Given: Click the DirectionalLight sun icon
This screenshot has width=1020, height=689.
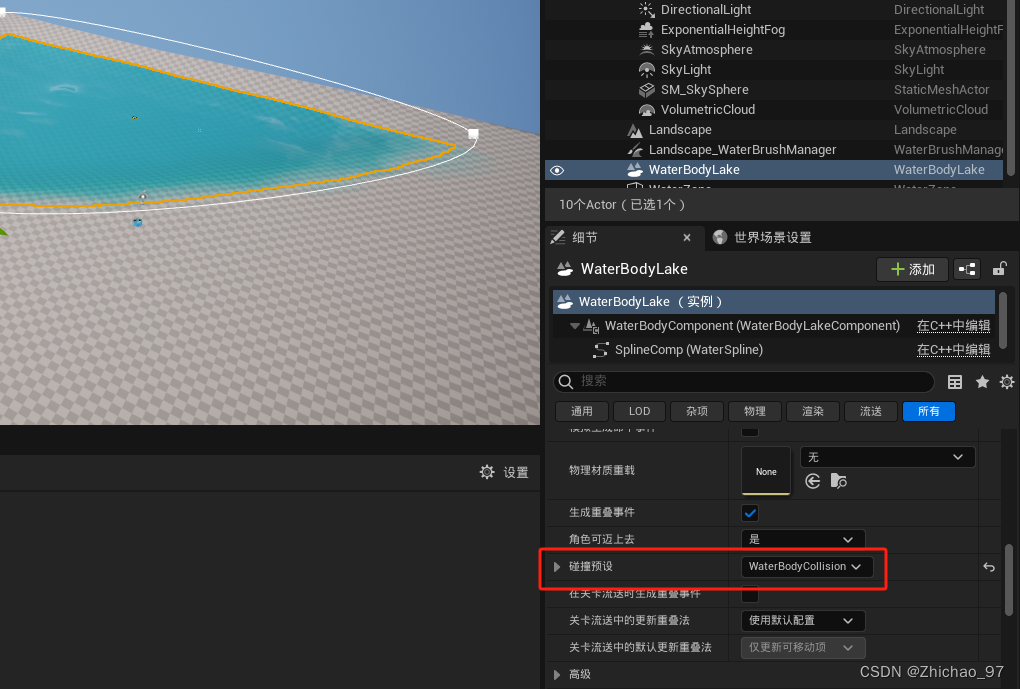Looking at the screenshot, I should tap(646, 9).
